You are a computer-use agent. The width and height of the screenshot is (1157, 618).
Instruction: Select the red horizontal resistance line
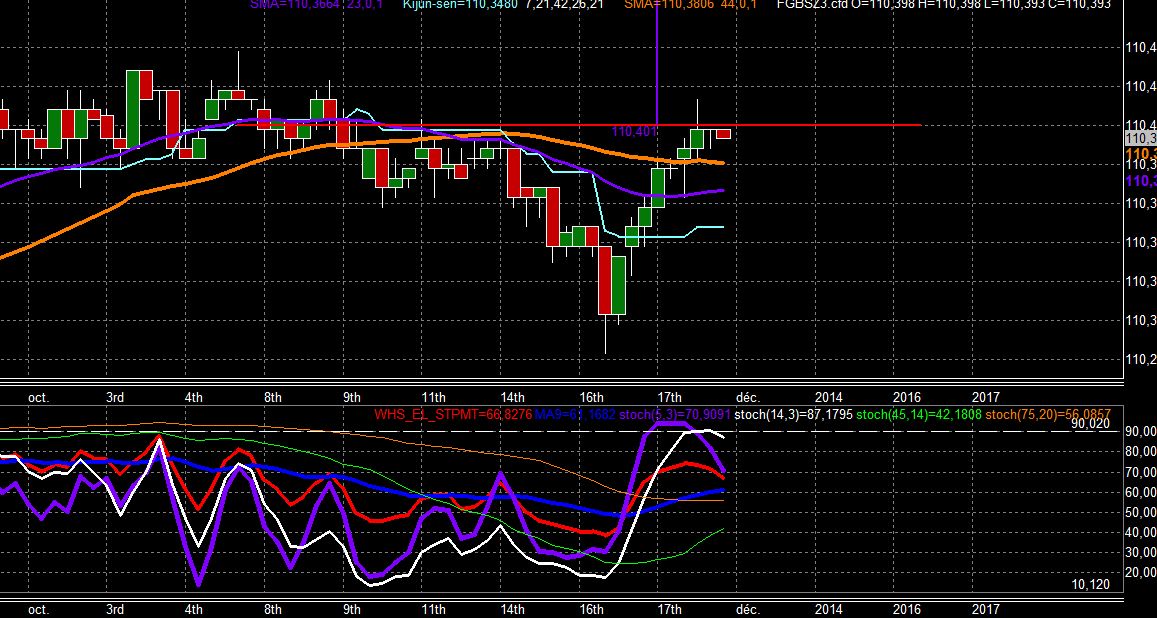[576, 125]
